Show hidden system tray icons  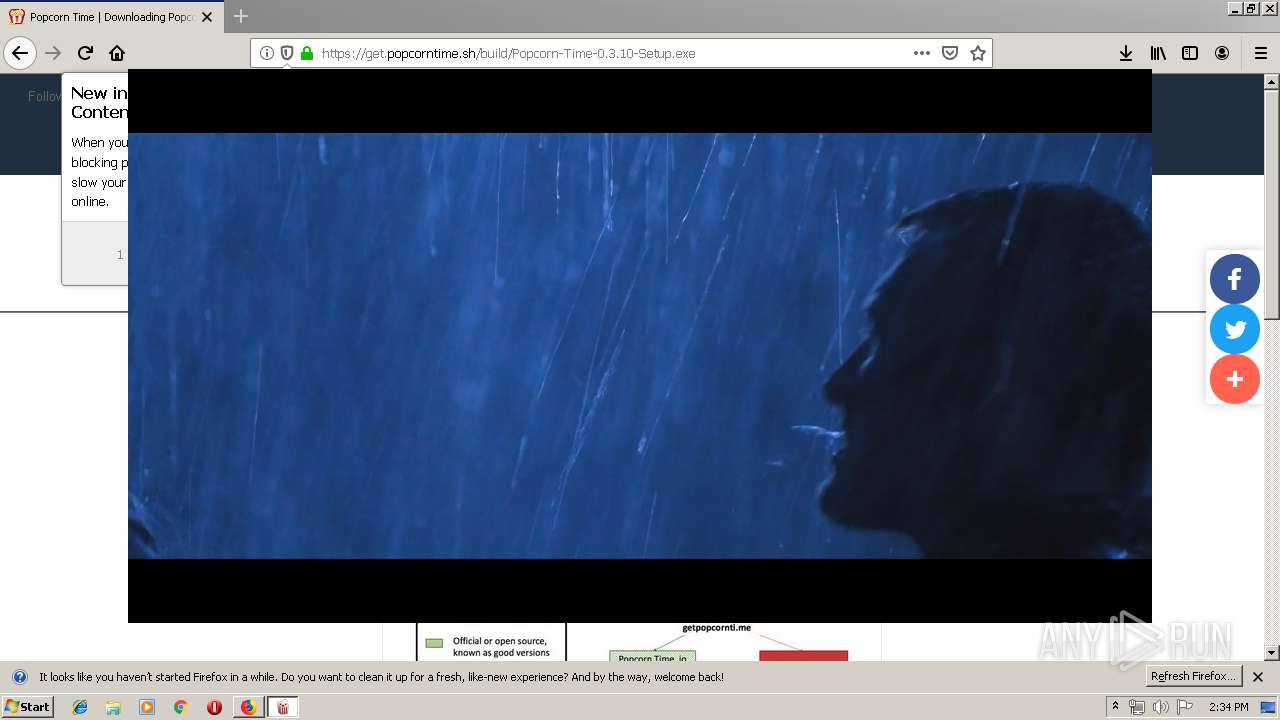[1115, 706]
